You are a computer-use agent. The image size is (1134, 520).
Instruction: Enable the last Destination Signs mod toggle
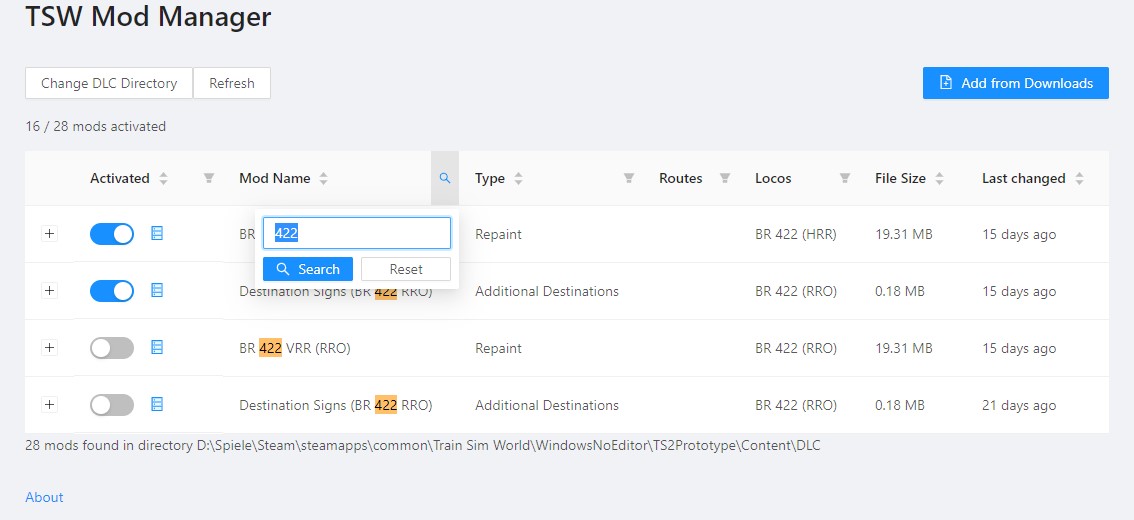pos(112,405)
